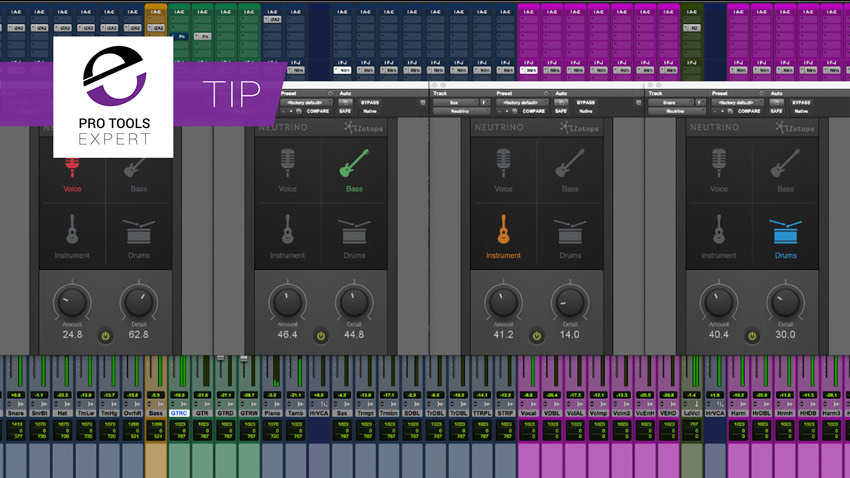Screen dimensions: 850x478
Task: Click target icon in Sax plug-in window header
Action: [639, 102]
